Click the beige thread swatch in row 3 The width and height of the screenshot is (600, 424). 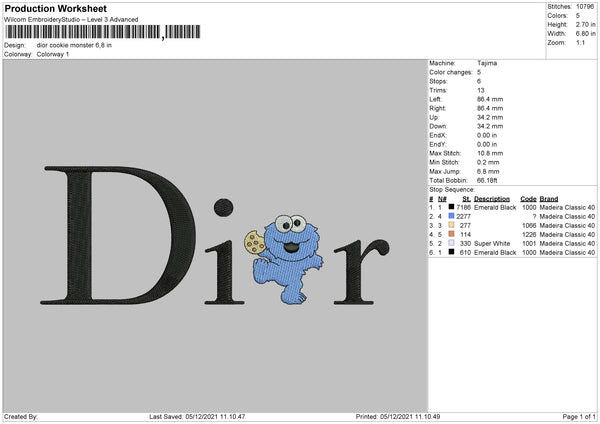point(452,225)
